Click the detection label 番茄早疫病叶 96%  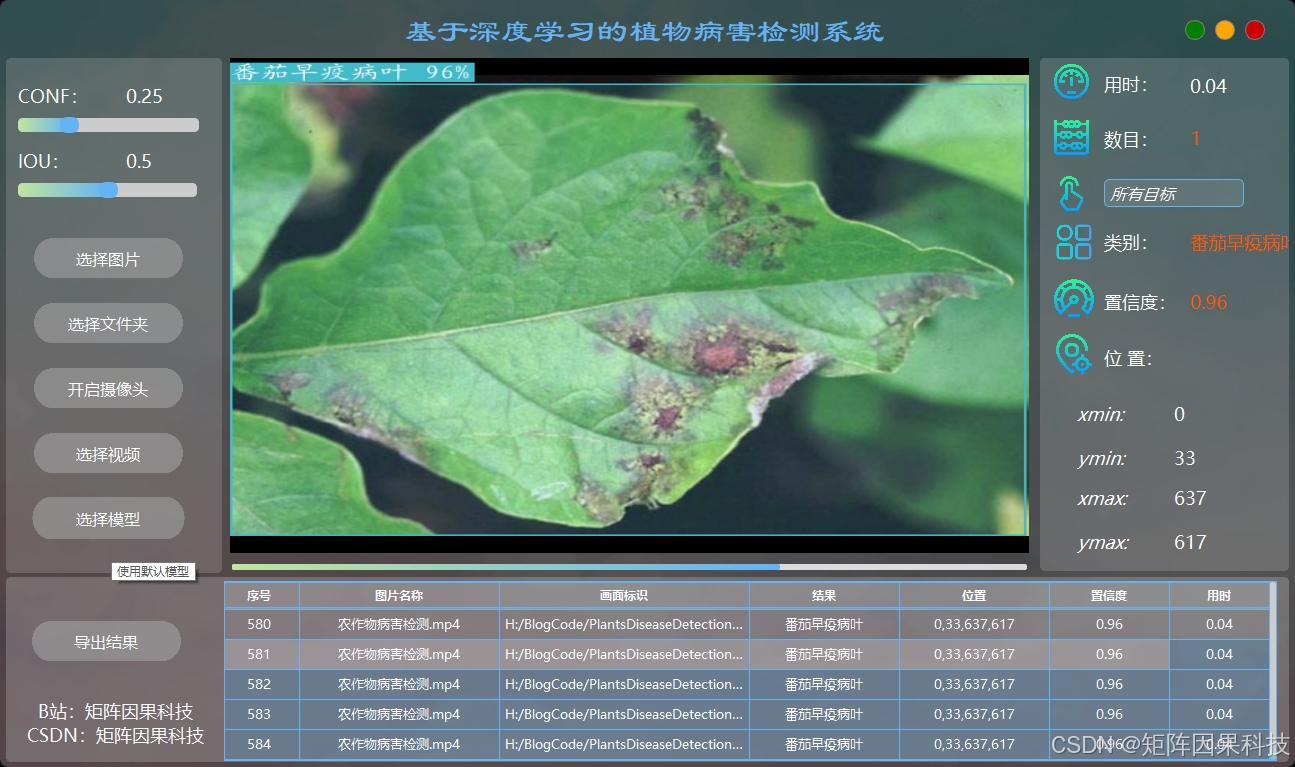[x=353, y=72]
